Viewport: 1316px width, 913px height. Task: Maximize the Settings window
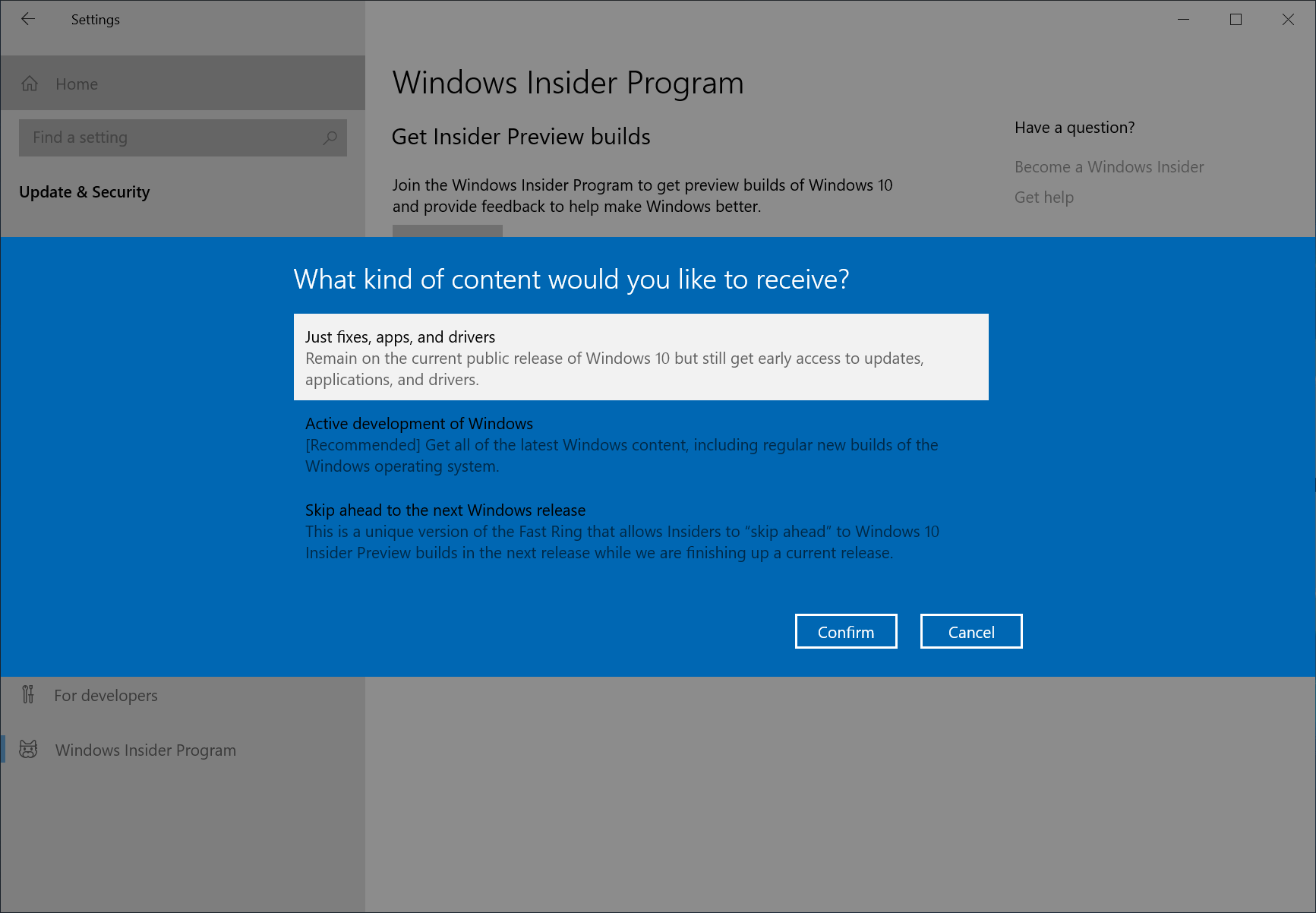(x=1235, y=19)
